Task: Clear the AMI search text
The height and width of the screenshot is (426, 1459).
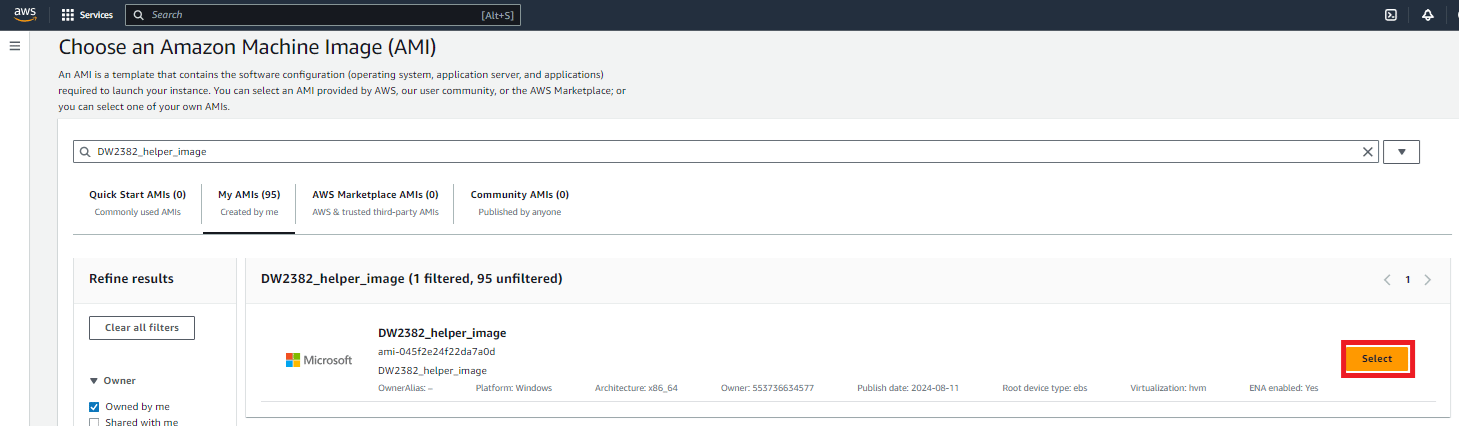Action: [1368, 152]
